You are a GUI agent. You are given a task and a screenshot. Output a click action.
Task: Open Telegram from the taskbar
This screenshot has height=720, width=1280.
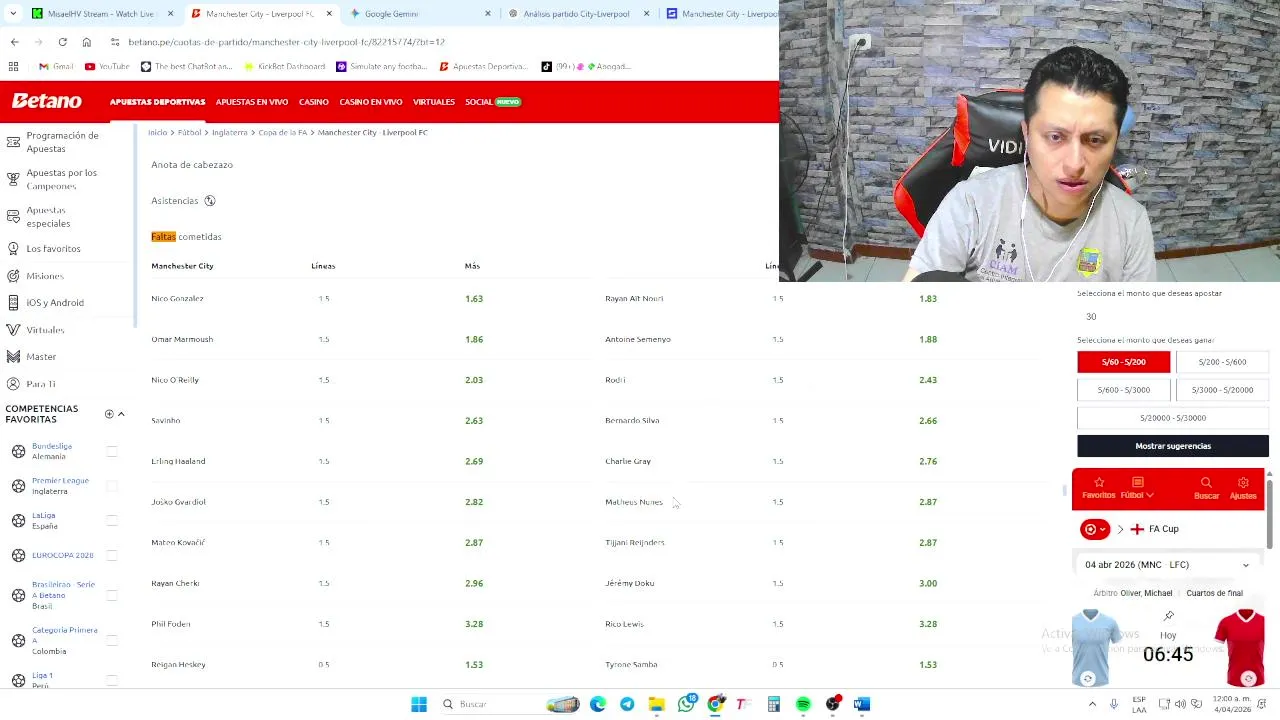(x=627, y=704)
